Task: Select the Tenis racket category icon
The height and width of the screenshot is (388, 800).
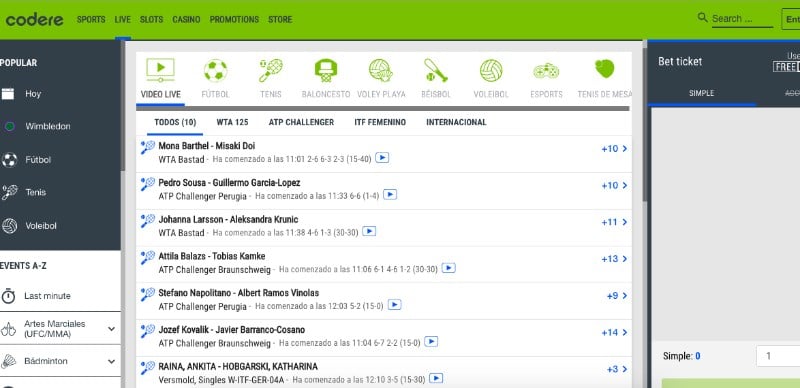Action: coord(270,70)
